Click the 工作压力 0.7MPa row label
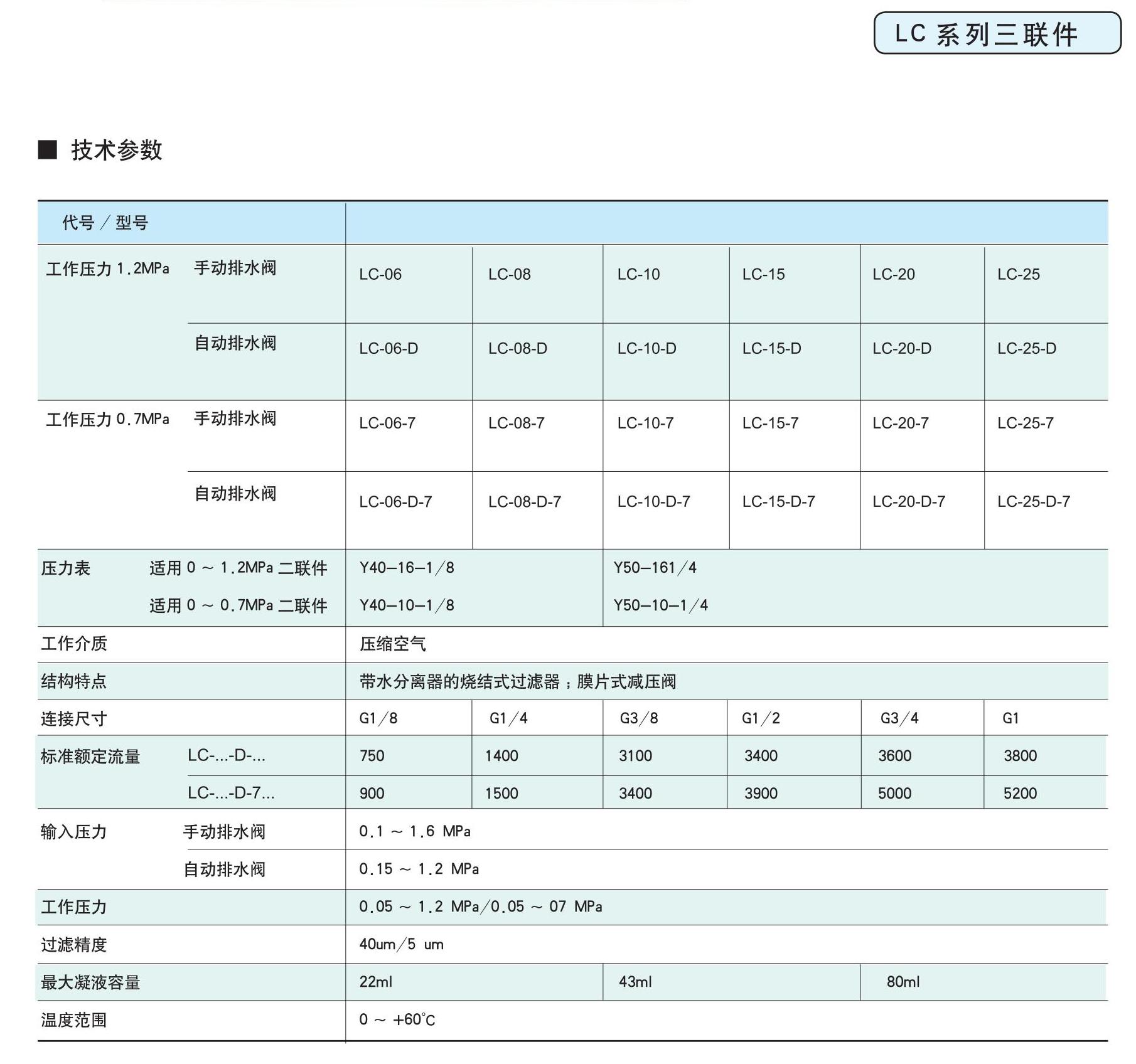 coord(107,419)
